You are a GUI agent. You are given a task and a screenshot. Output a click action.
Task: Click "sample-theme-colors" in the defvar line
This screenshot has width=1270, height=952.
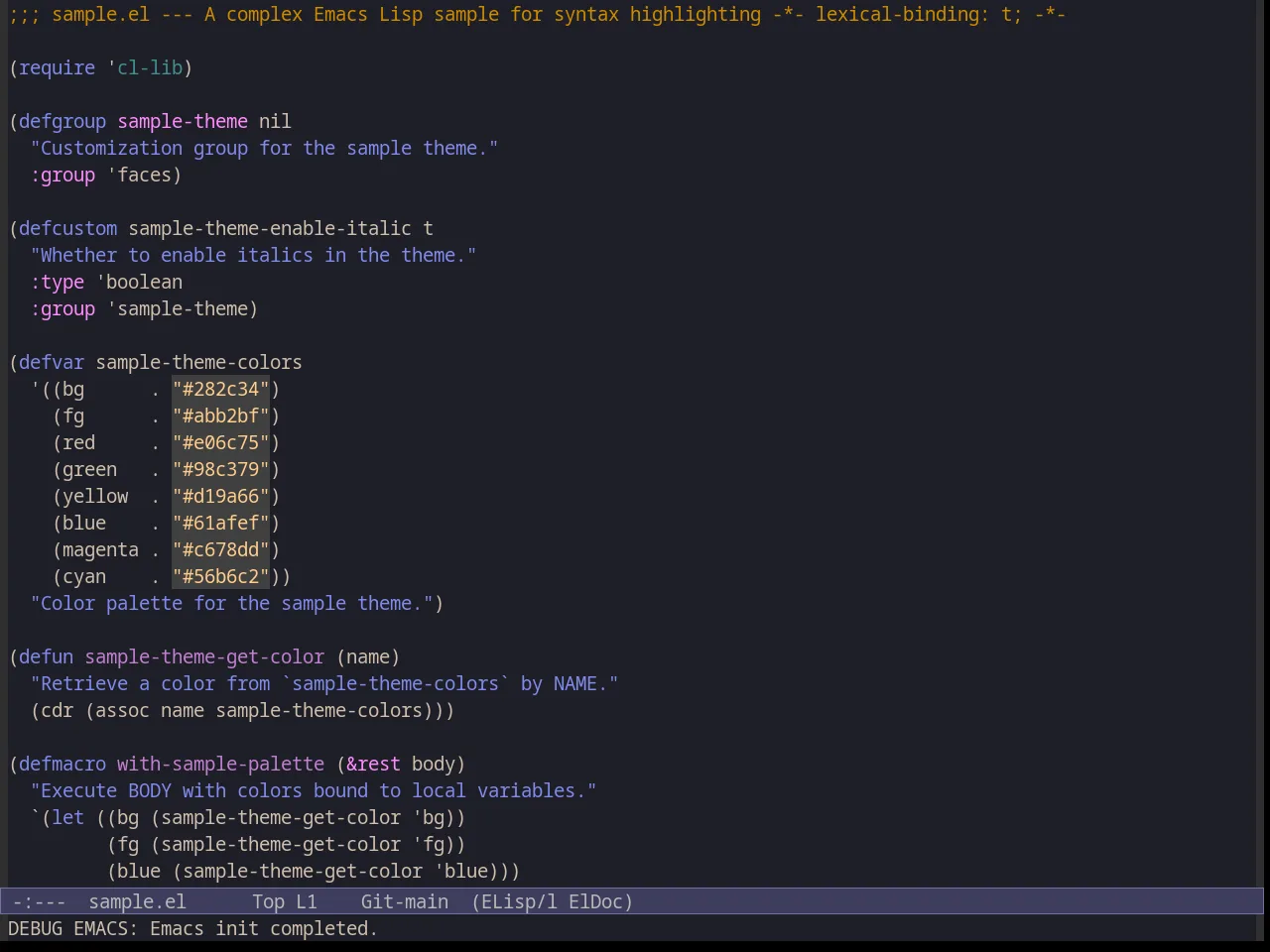[198, 362]
